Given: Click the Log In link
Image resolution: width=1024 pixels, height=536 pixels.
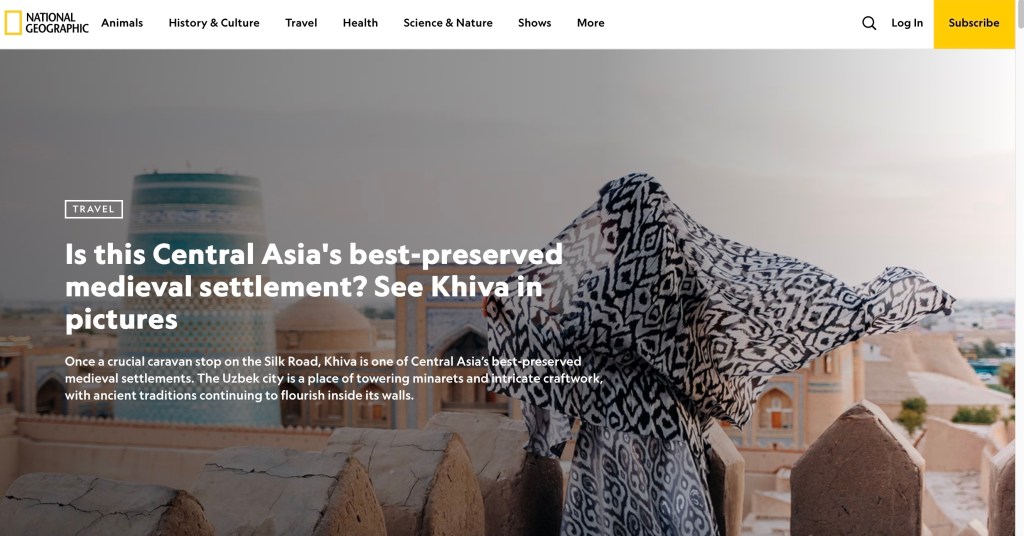Looking at the screenshot, I should (x=907, y=23).
